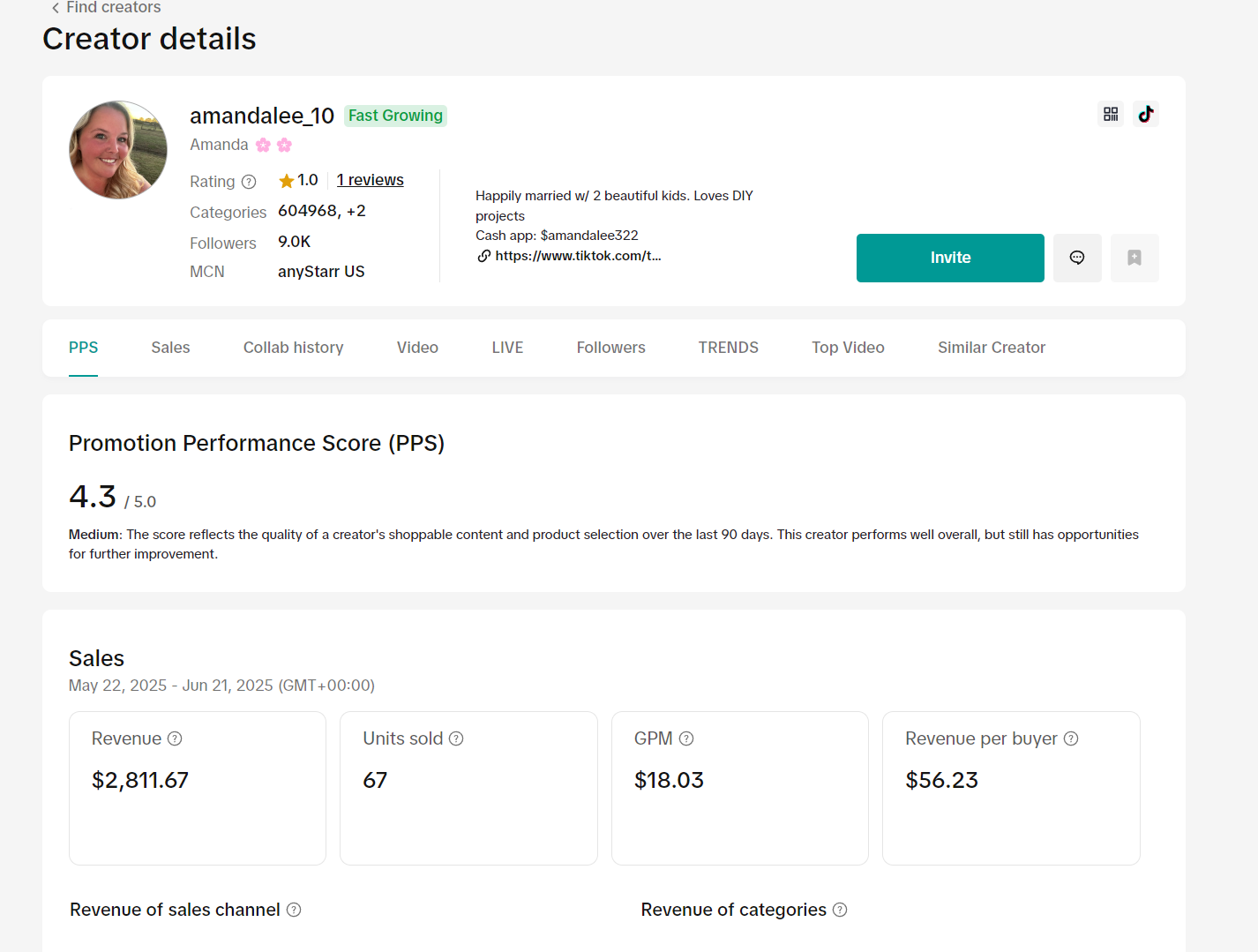Show the Revenue info tooltip icon

175,738
